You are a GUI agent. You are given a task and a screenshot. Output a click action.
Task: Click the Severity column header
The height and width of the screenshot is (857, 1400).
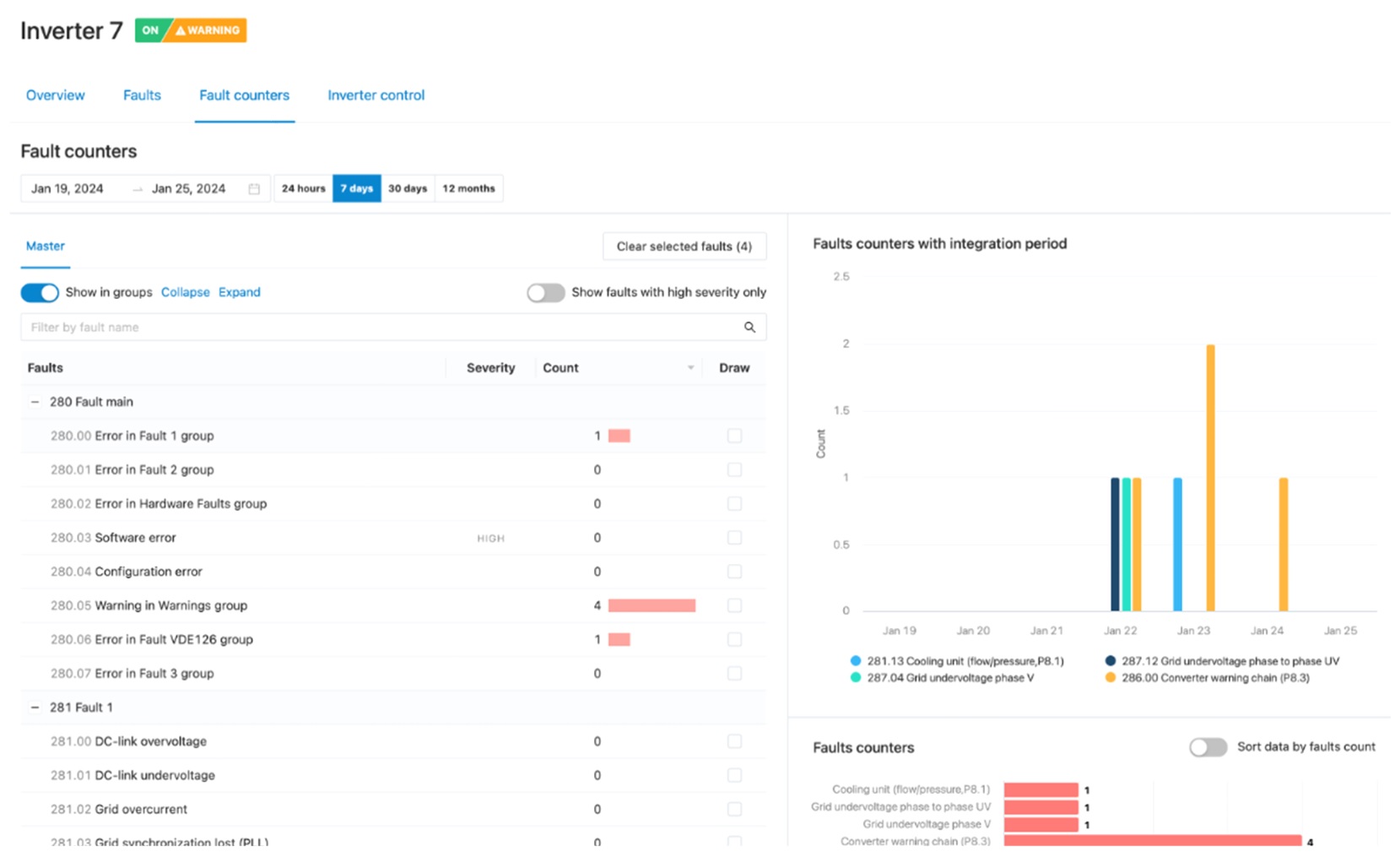pos(491,368)
